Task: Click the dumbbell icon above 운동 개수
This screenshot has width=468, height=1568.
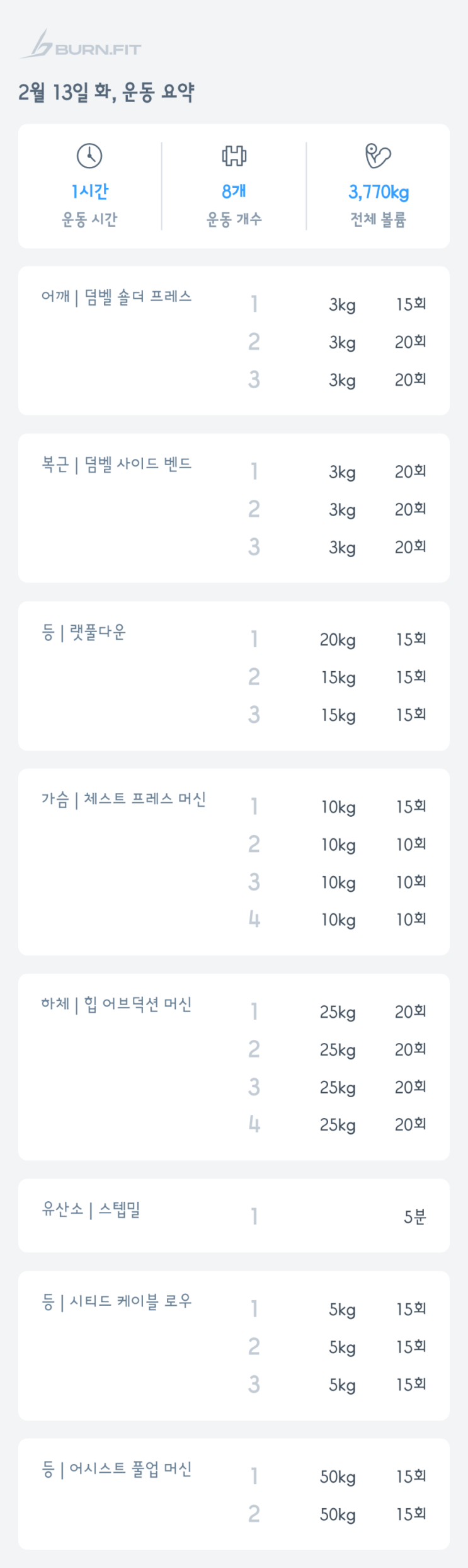Action: coord(234,156)
